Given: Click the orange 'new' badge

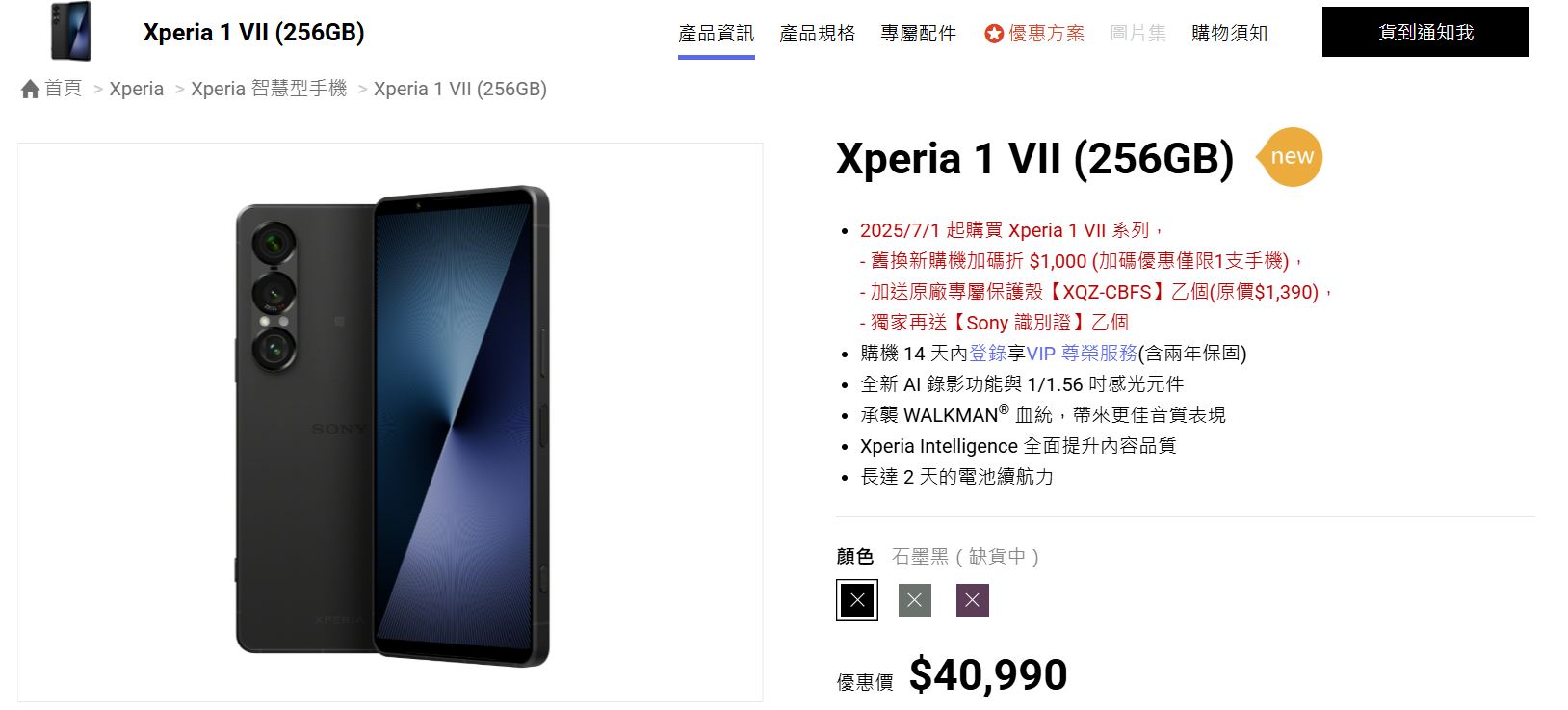Looking at the screenshot, I should click(1290, 157).
